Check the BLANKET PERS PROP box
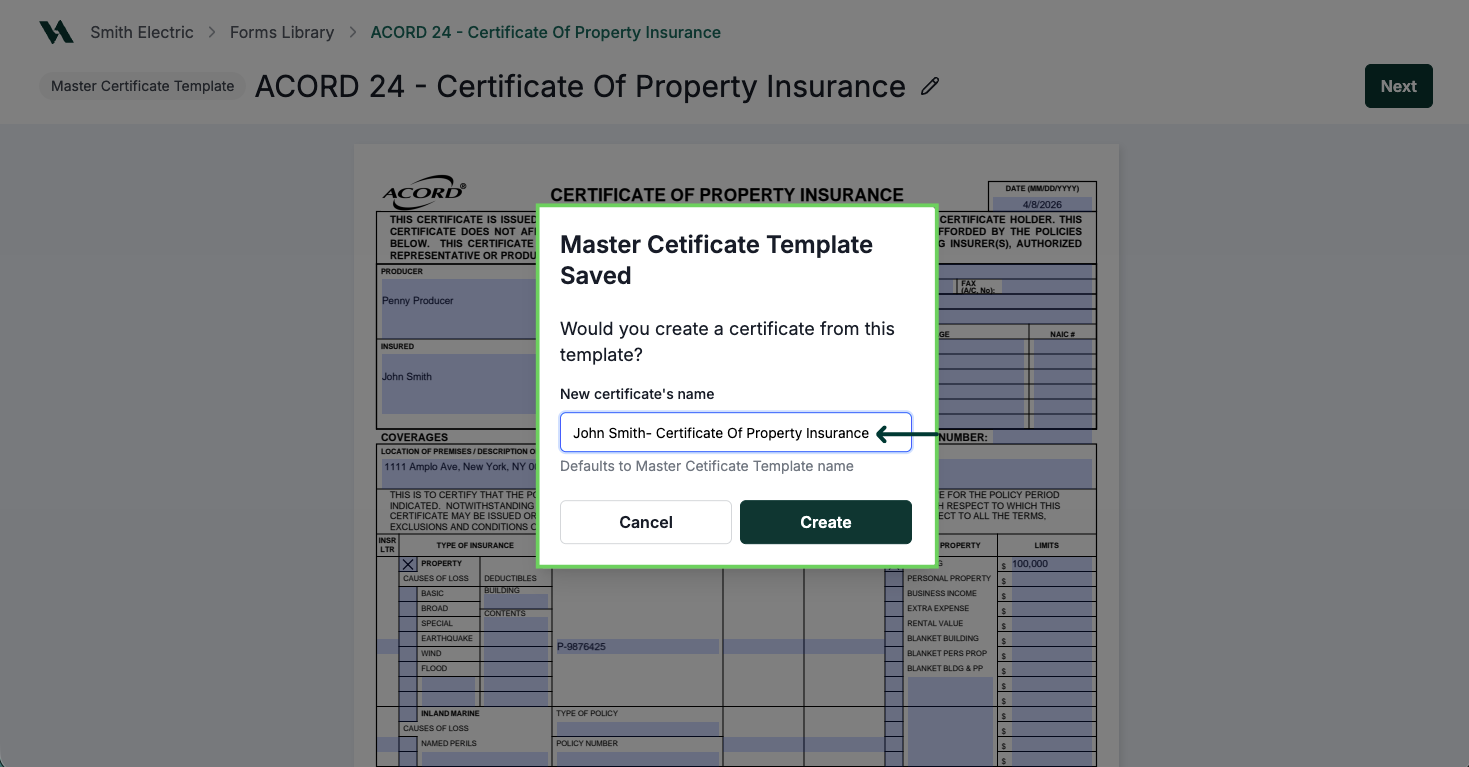 pos(894,654)
